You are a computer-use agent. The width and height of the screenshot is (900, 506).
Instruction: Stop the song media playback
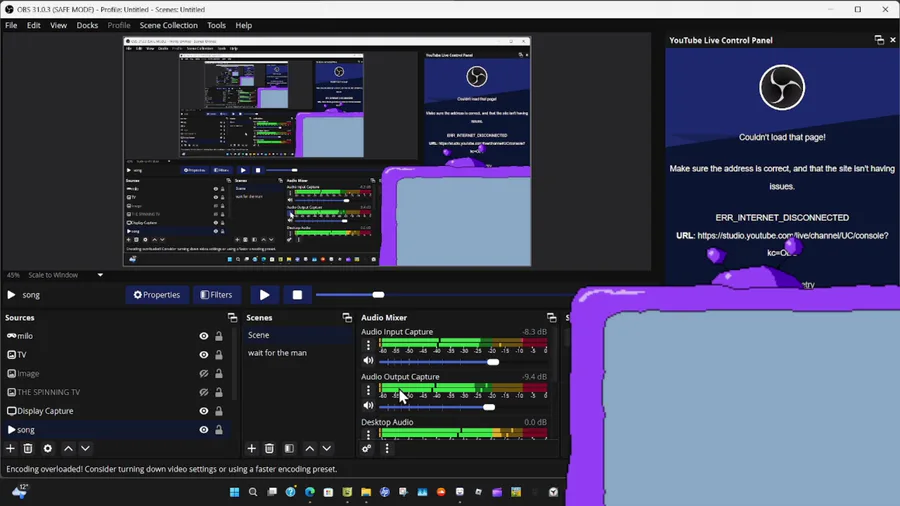tap(297, 295)
